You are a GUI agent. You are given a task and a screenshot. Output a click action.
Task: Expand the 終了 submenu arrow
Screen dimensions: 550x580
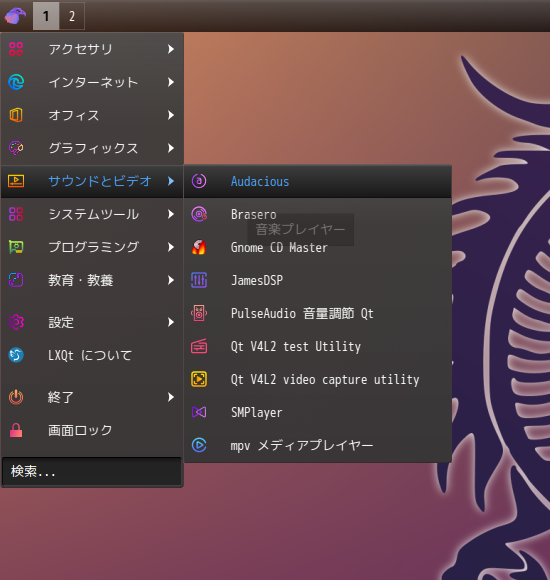point(171,397)
